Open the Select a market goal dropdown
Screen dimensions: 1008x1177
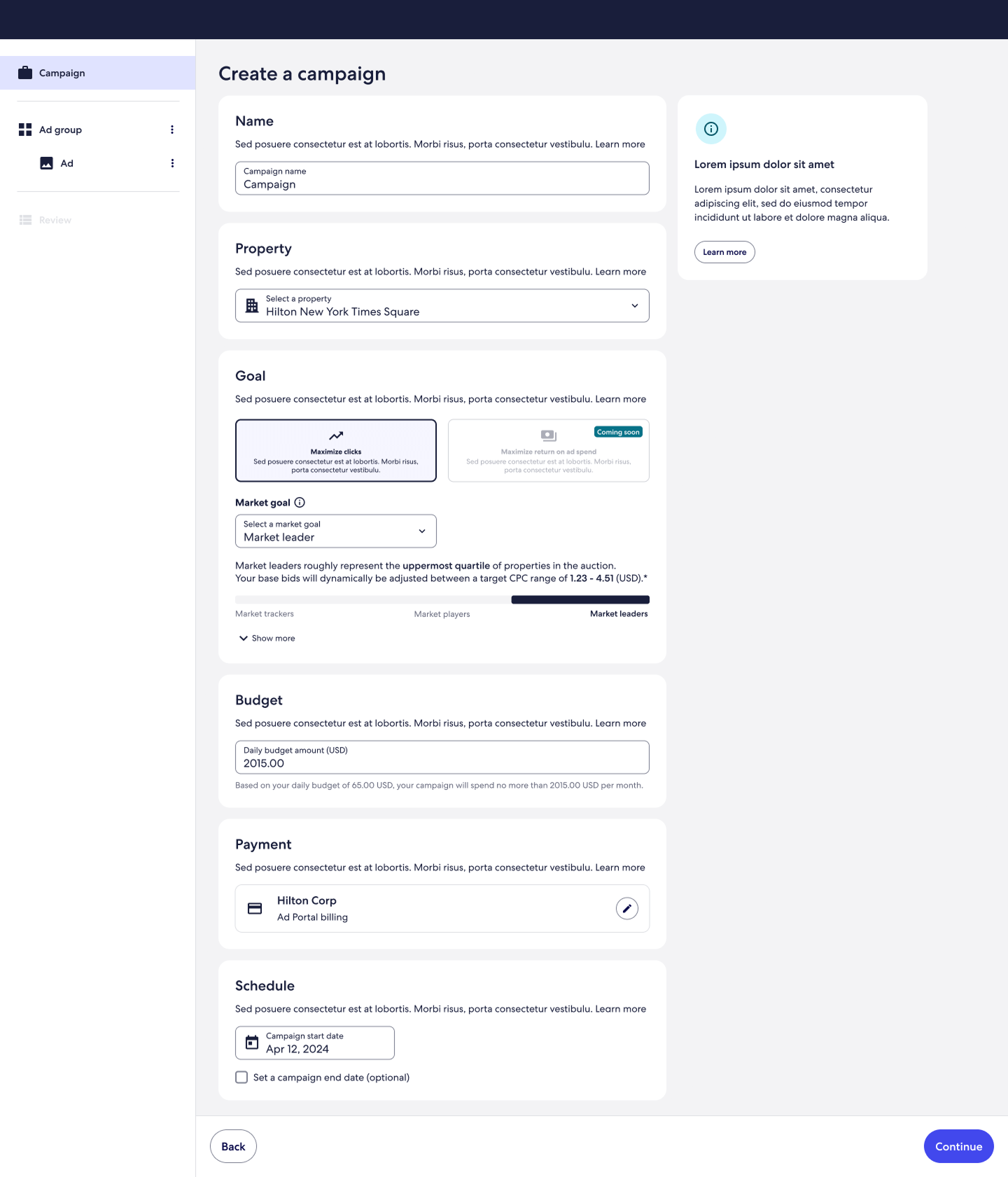(x=336, y=531)
